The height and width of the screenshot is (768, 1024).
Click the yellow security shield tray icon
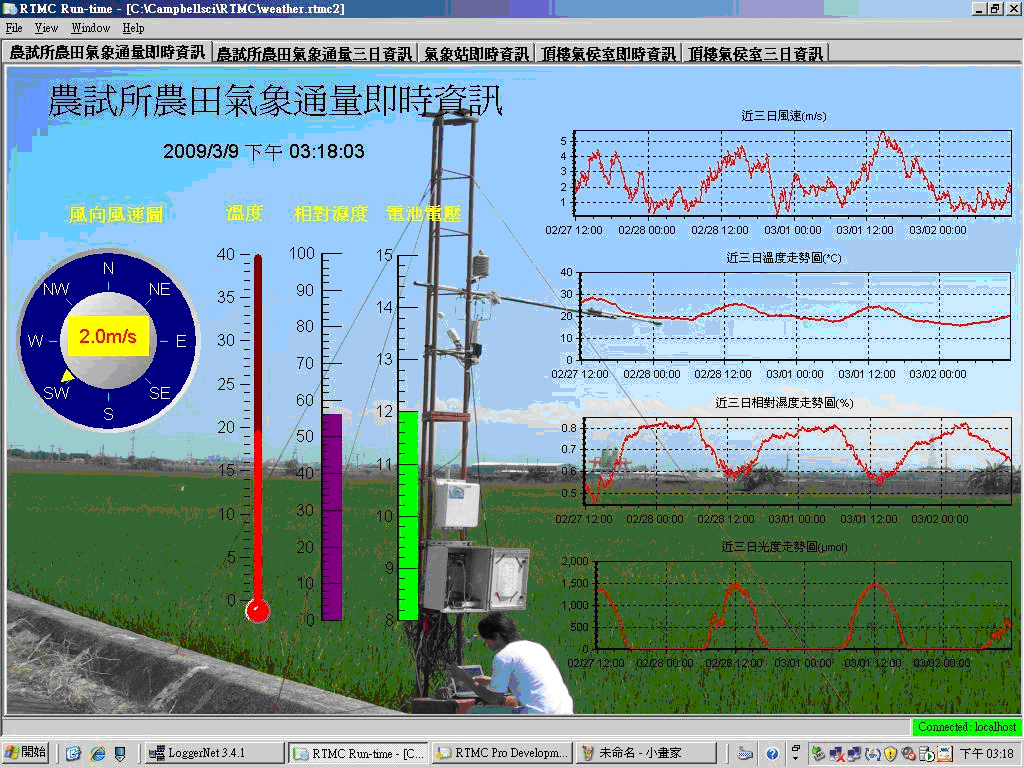890,753
